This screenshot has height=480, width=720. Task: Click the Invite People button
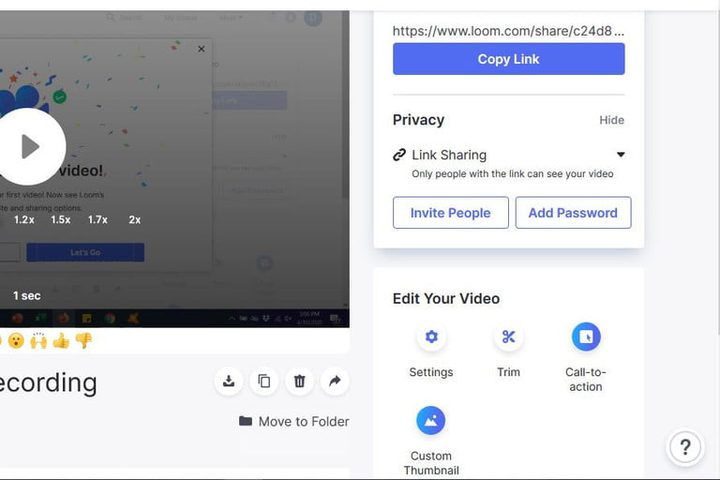point(450,213)
